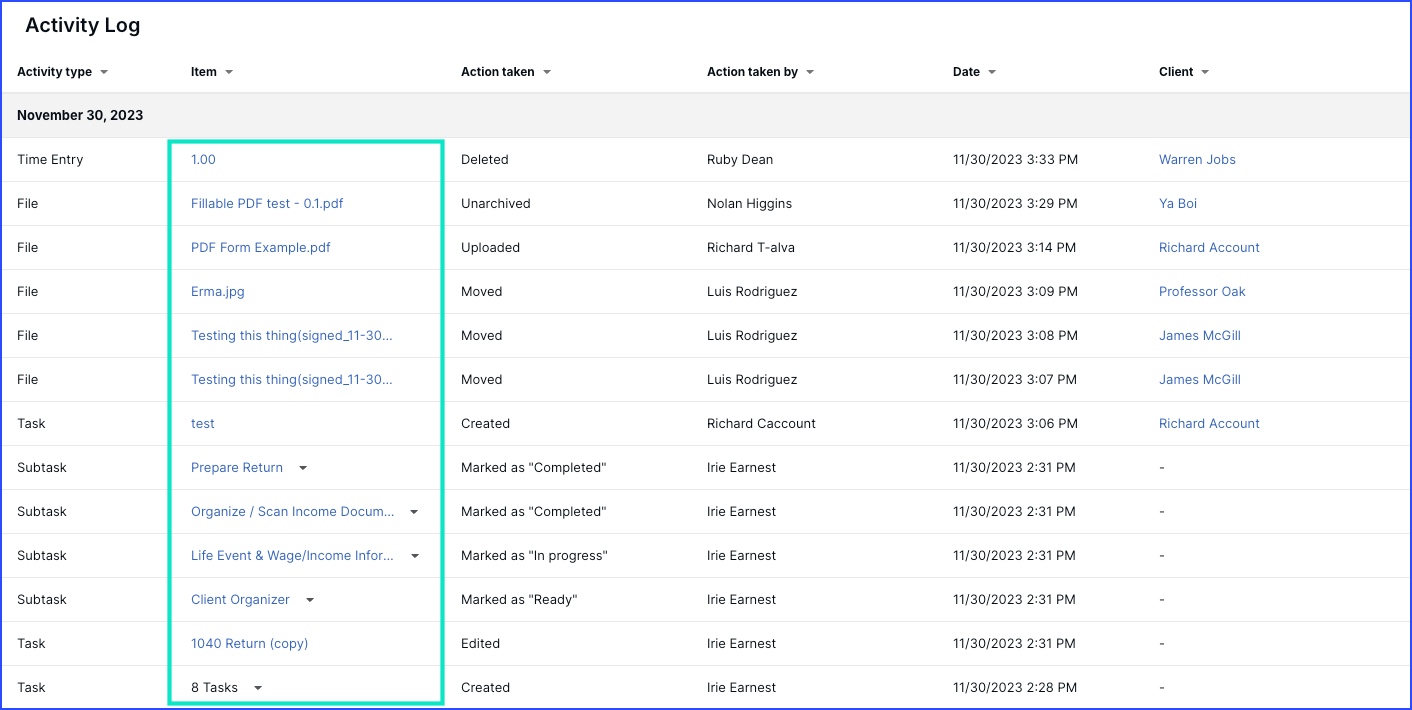Select the Richard T-alva cell

pos(751,248)
